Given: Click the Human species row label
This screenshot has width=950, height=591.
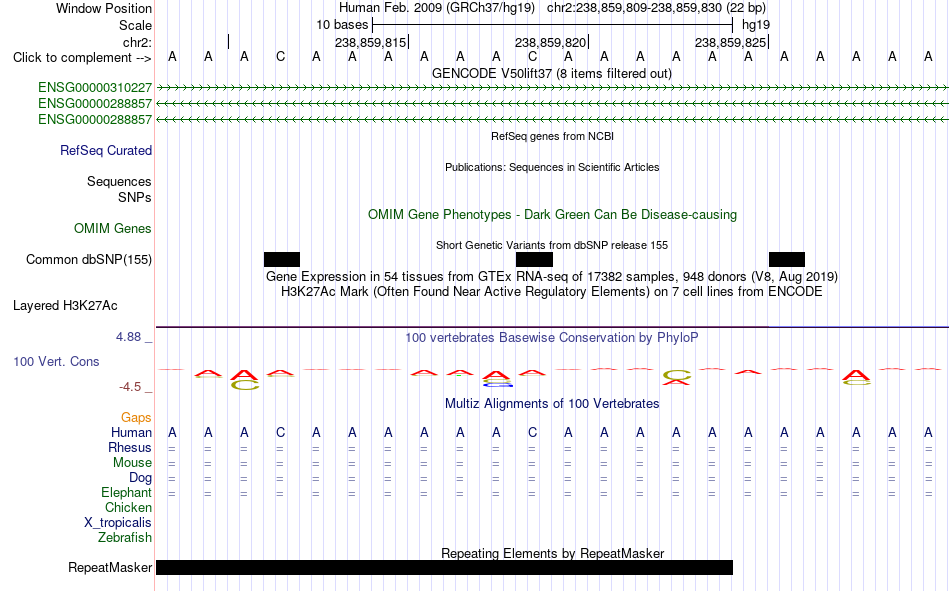Looking at the screenshot, I should coord(131,433).
